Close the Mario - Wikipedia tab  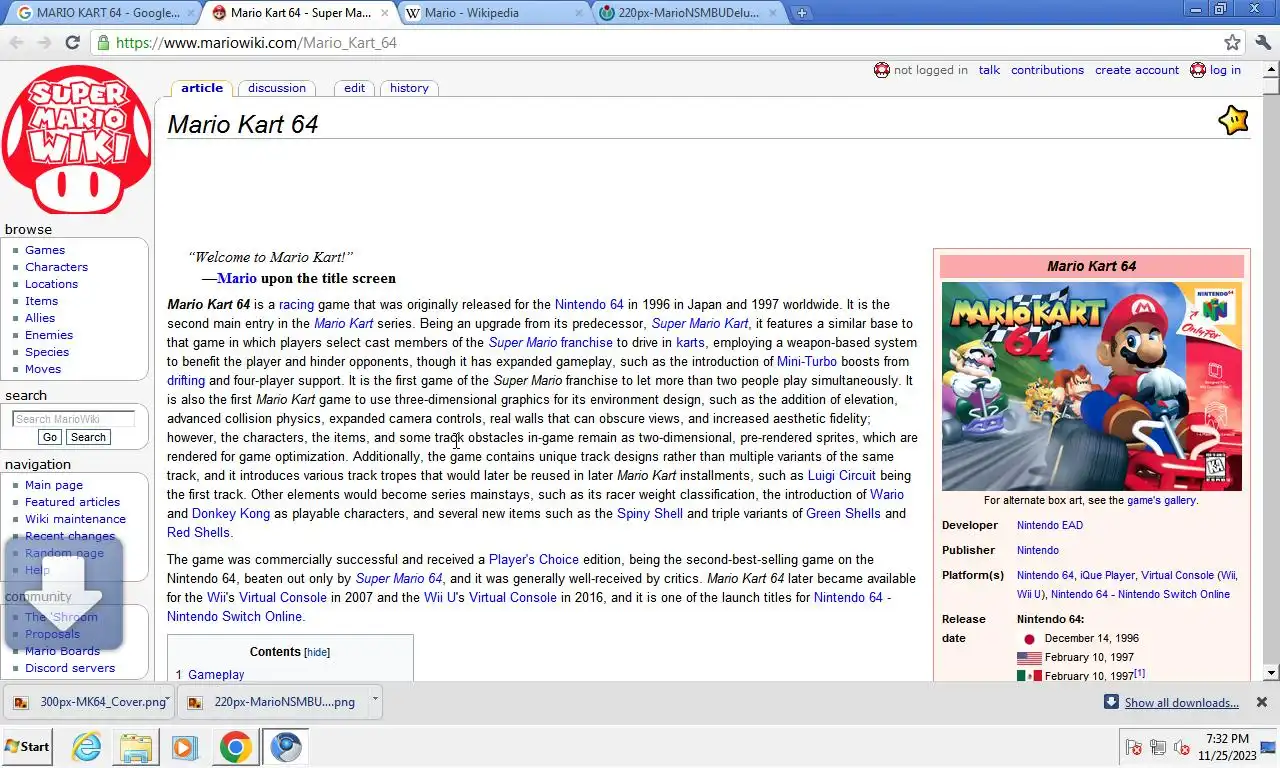coord(578,13)
